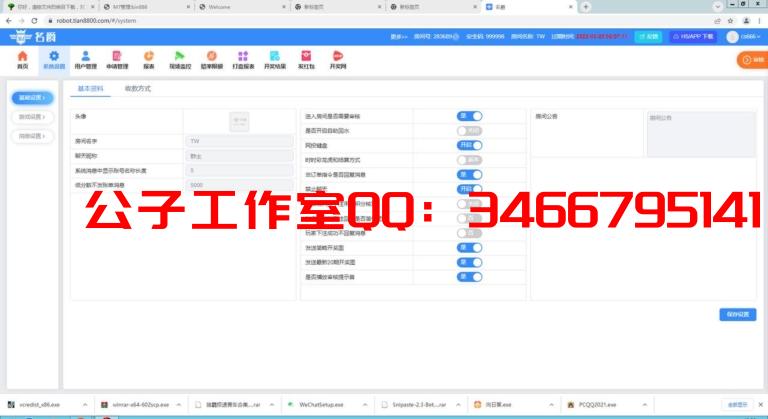This screenshot has height=419, width=768.
Task: Click WeChatSetup.exe download icon
Action: pos(290,405)
